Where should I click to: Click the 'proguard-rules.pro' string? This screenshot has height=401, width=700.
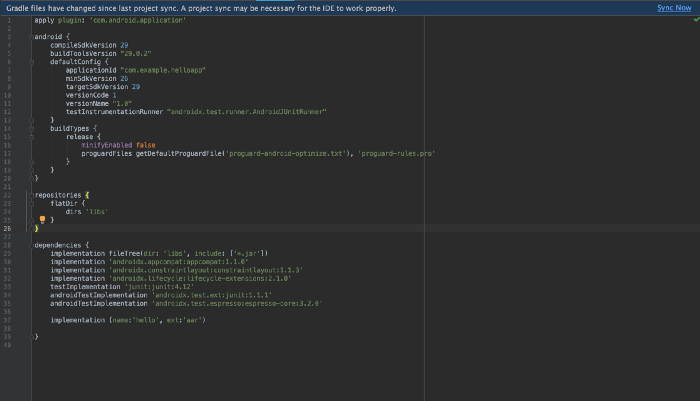[396, 154]
